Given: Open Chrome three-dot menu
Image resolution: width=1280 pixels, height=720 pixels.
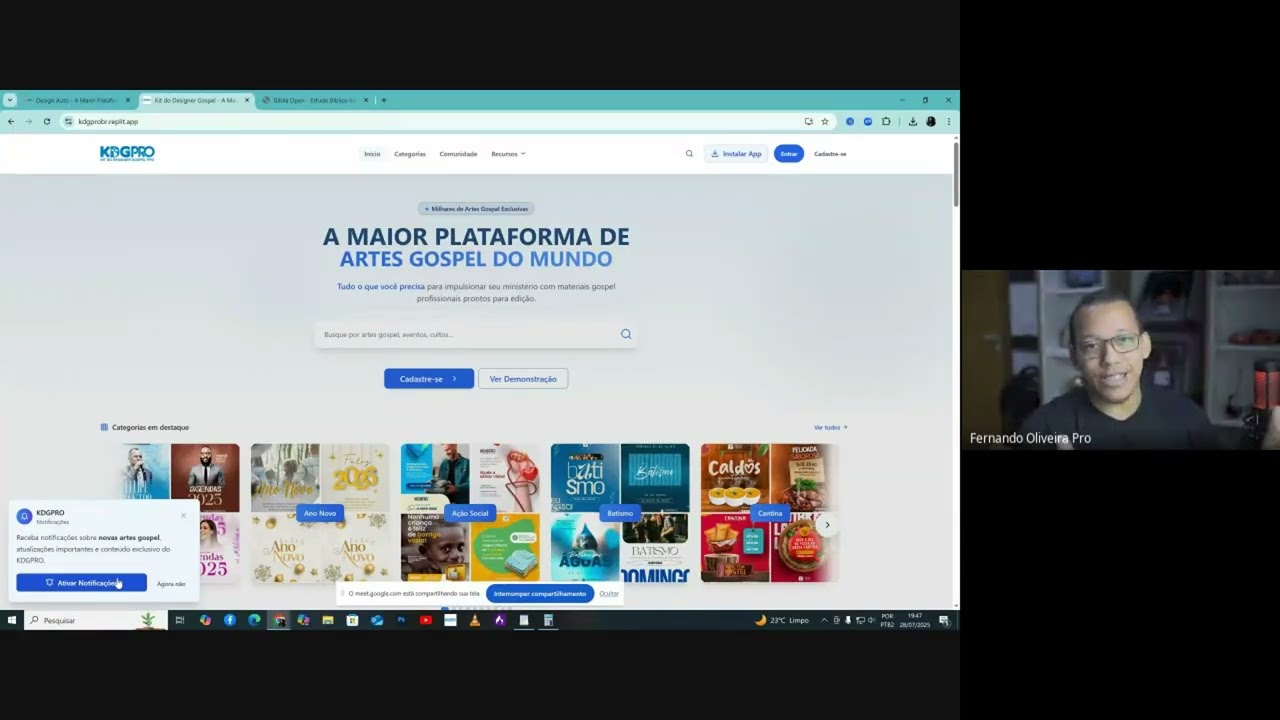Looking at the screenshot, I should (x=948, y=121).
